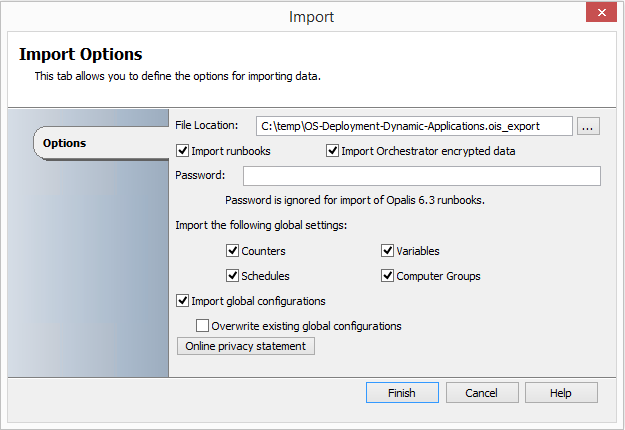
Task: Focus the File Location path field
Action: coord(414,126)
